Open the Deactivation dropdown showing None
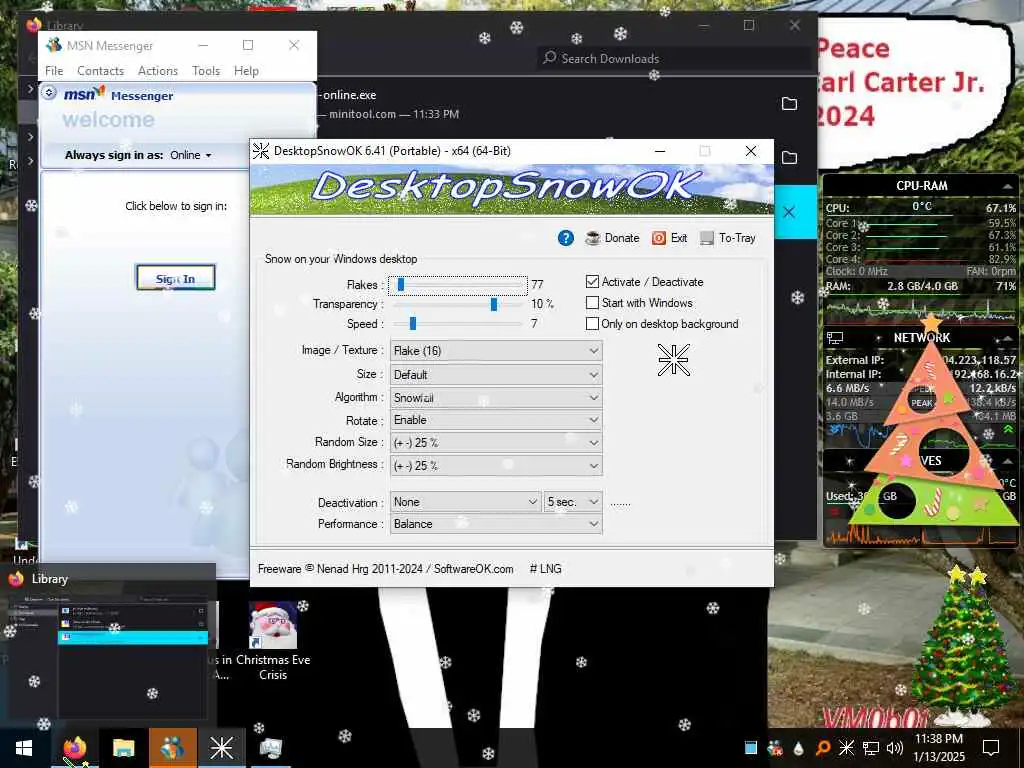1024x768 pixels. tap(465, 502)
